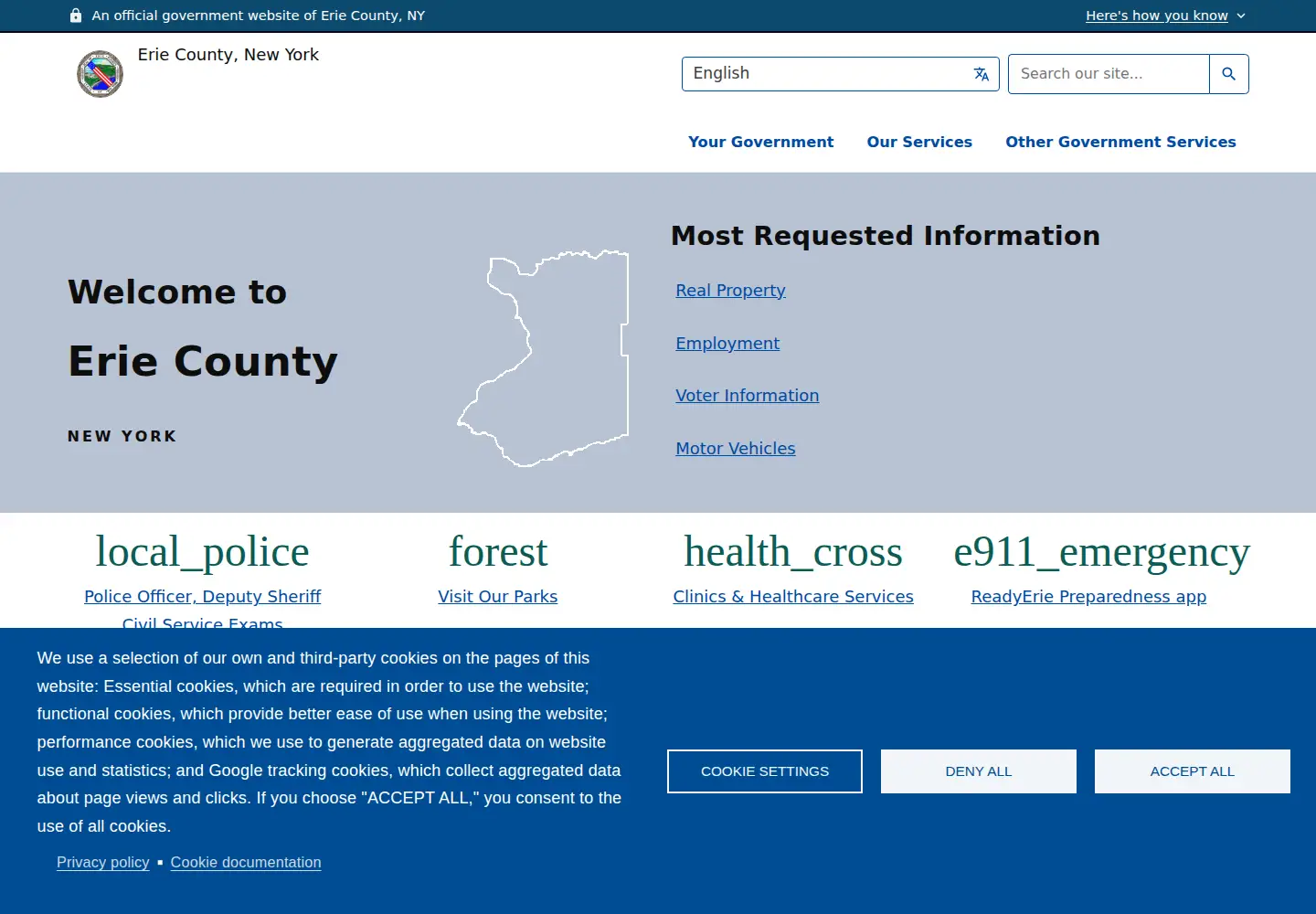Click the health_cross icon
This screenshot has width=1316, height=914.
pyautogui.click(x=793, y=552)
